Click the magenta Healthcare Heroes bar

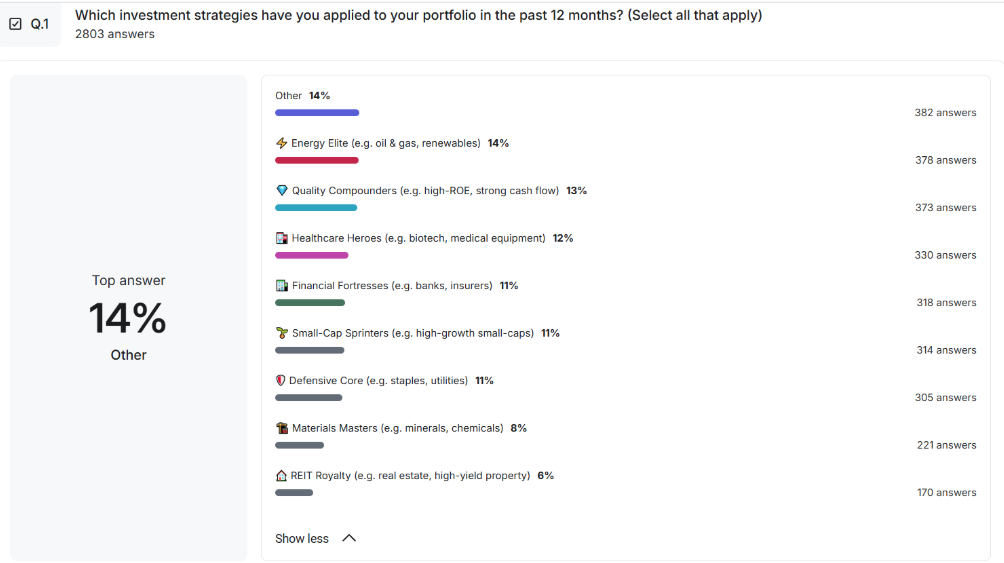tap(311, 255)
